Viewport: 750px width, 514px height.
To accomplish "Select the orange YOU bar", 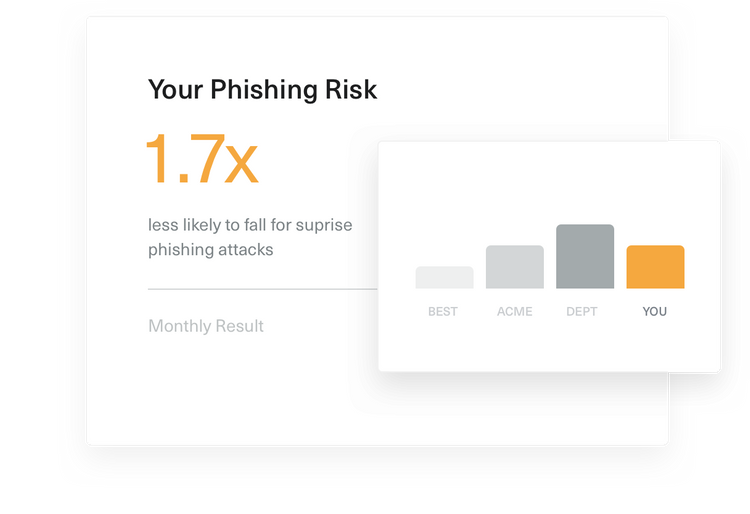I will pos(655,267).
